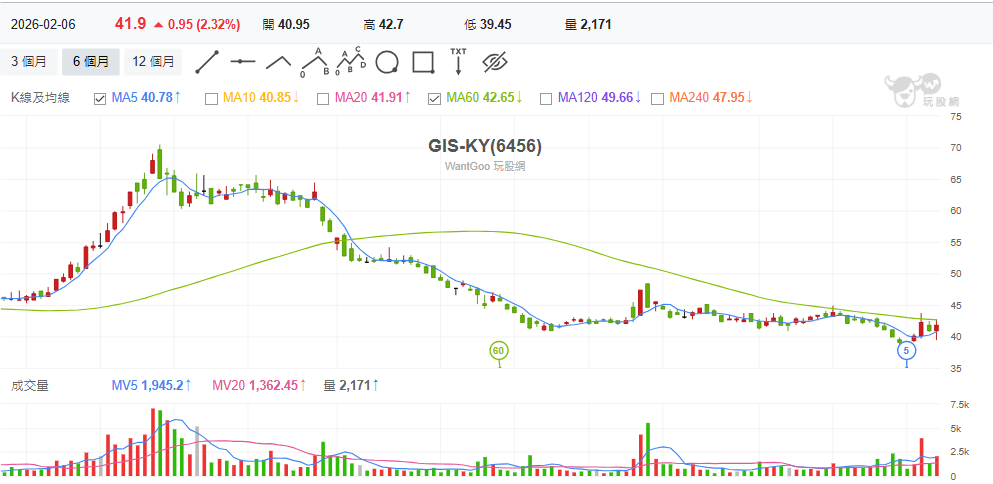Click the green 60 marker on chart
This screenshot has width=993, height=484.
(498, 350)
